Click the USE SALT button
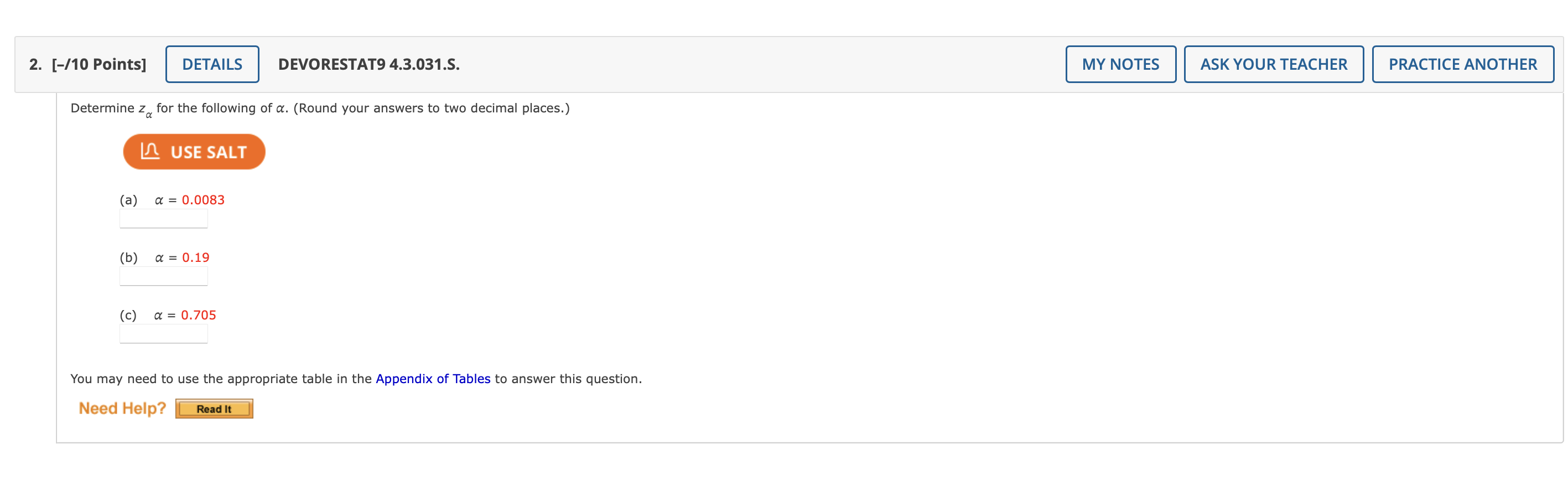Viewport: 1568px width, 485px height. coord(194,151)
